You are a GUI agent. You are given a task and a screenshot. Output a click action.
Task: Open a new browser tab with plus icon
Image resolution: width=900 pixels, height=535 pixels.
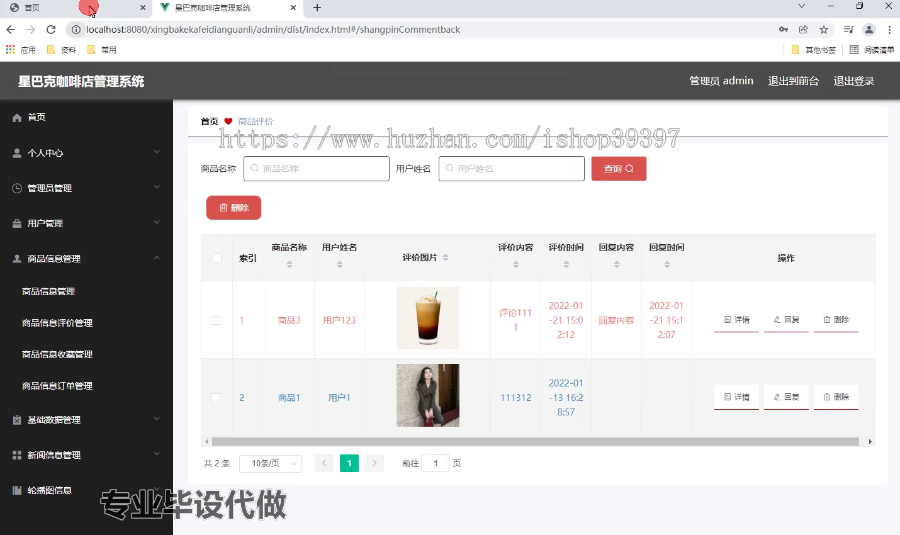coord(317,7)
